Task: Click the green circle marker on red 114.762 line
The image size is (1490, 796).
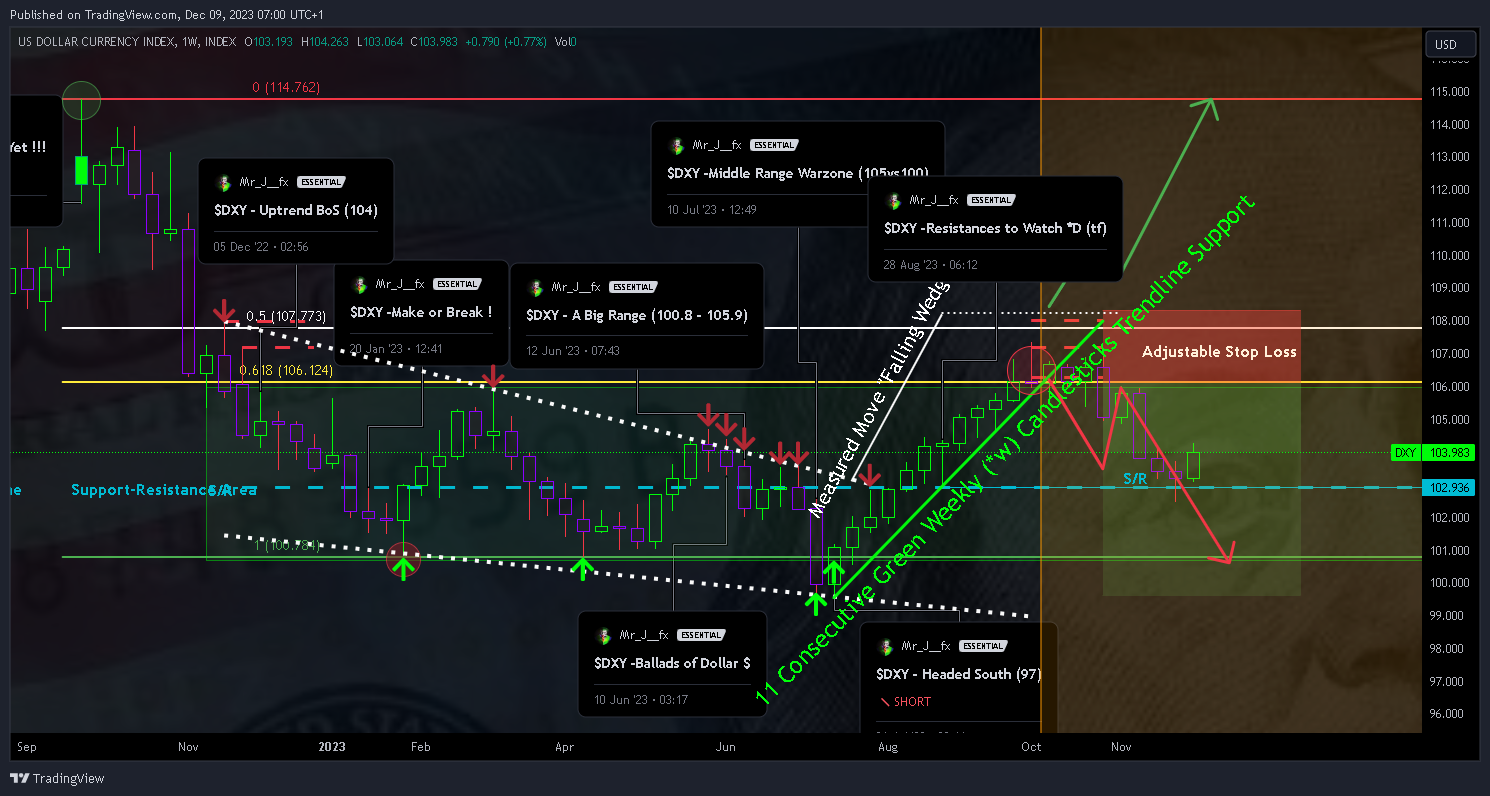Action: (82, 100)
